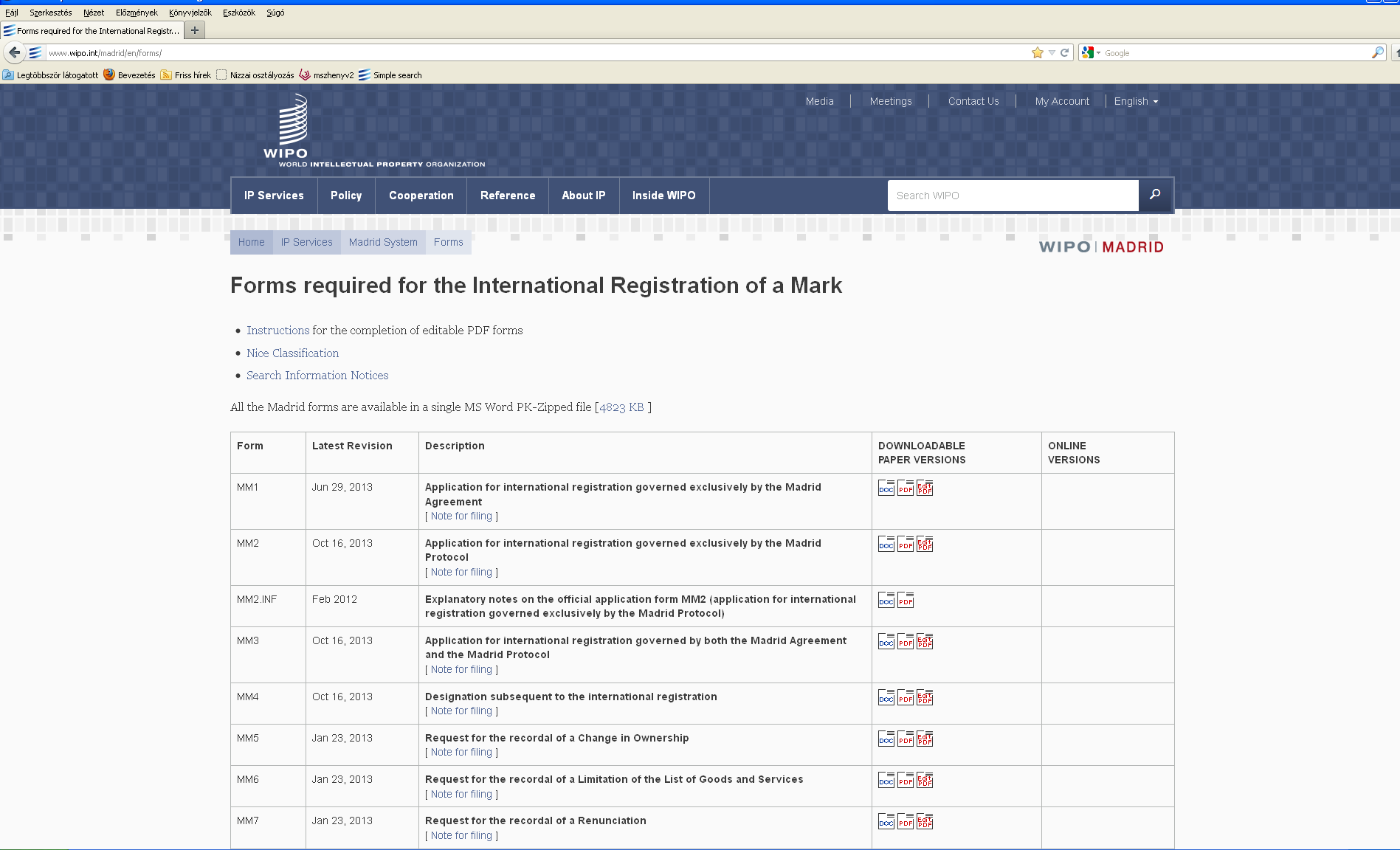Follow the Instructions link
The width and height of the screenshot is (1400, 850).
coord(277,330)
